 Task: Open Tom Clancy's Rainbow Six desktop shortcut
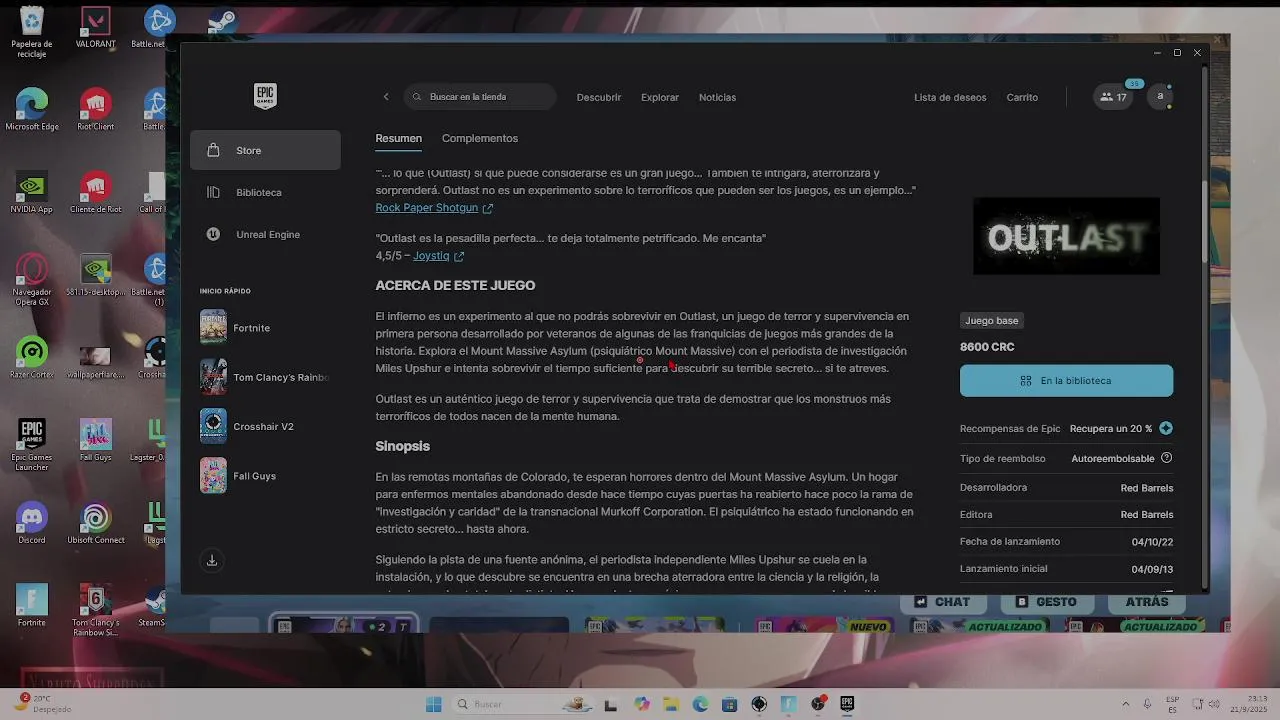coord(96,610)
